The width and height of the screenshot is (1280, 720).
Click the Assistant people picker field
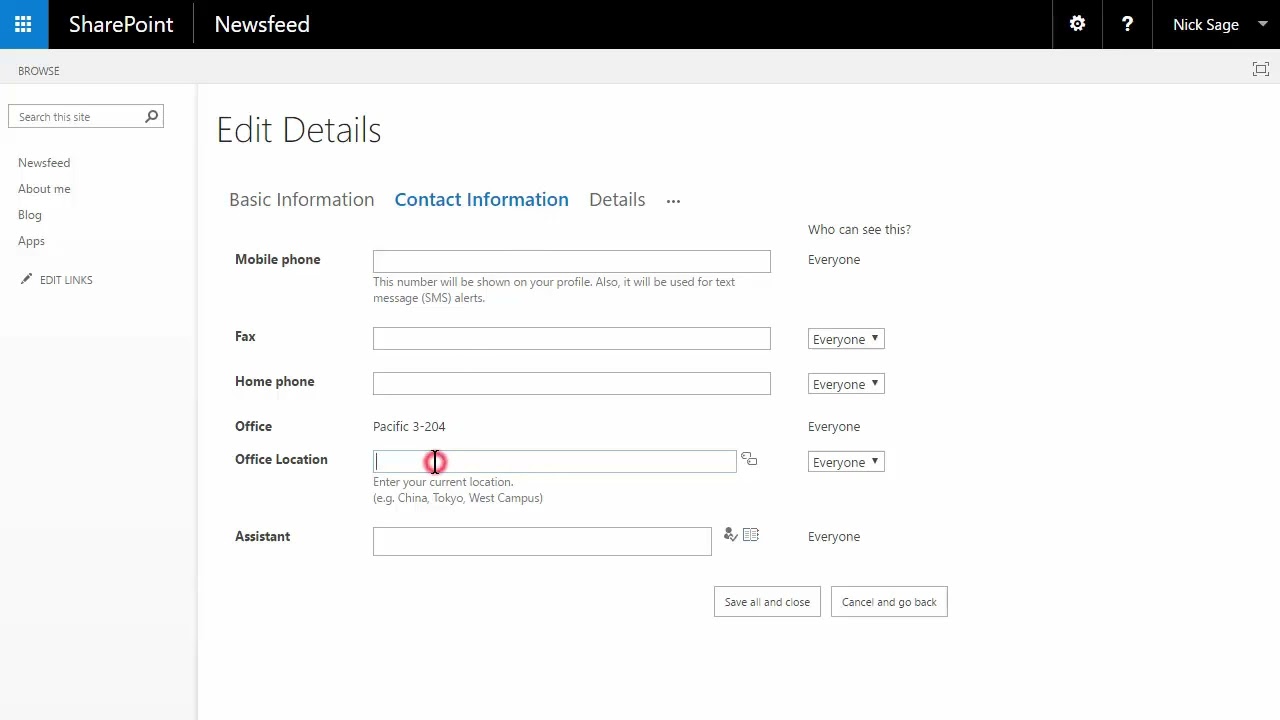tap(542, 541)
